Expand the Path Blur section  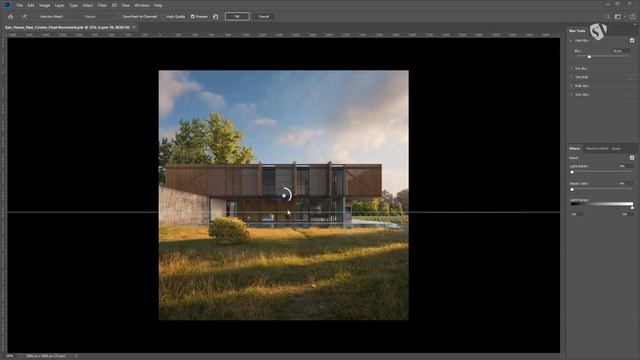[x=571, y=86]
